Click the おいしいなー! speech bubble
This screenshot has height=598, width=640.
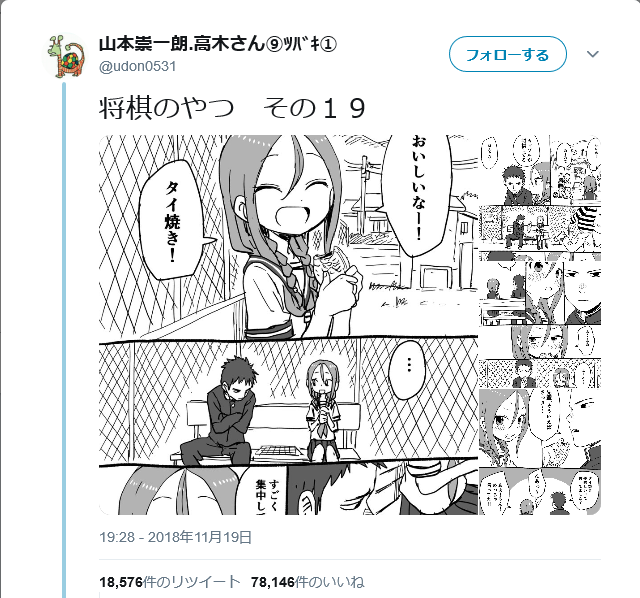418,194
